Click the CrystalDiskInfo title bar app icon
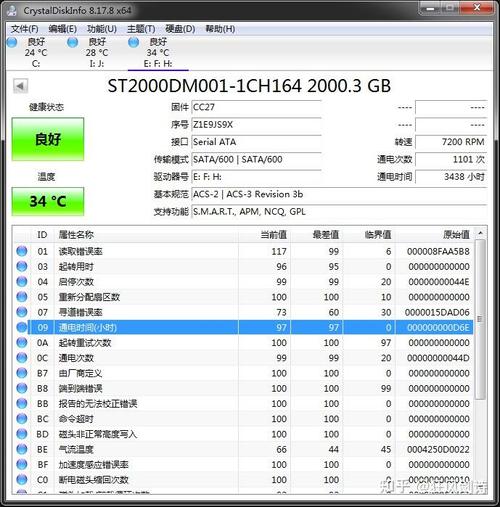Image resolution: width=500 pixels, height=507 pixels. (x=12, y=11)
